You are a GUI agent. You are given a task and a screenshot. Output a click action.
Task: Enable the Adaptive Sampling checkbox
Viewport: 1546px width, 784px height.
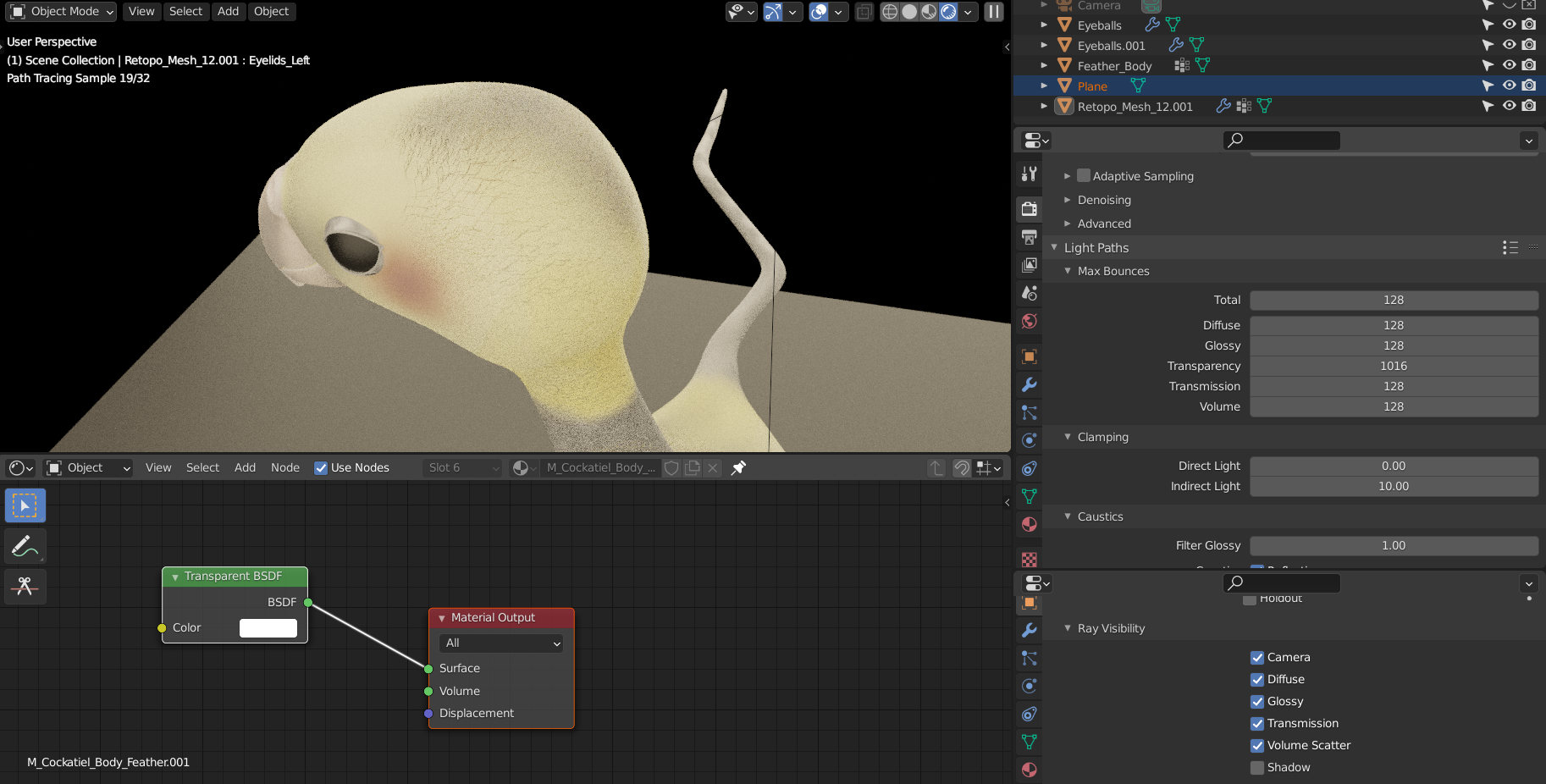tap(1084, 176)
